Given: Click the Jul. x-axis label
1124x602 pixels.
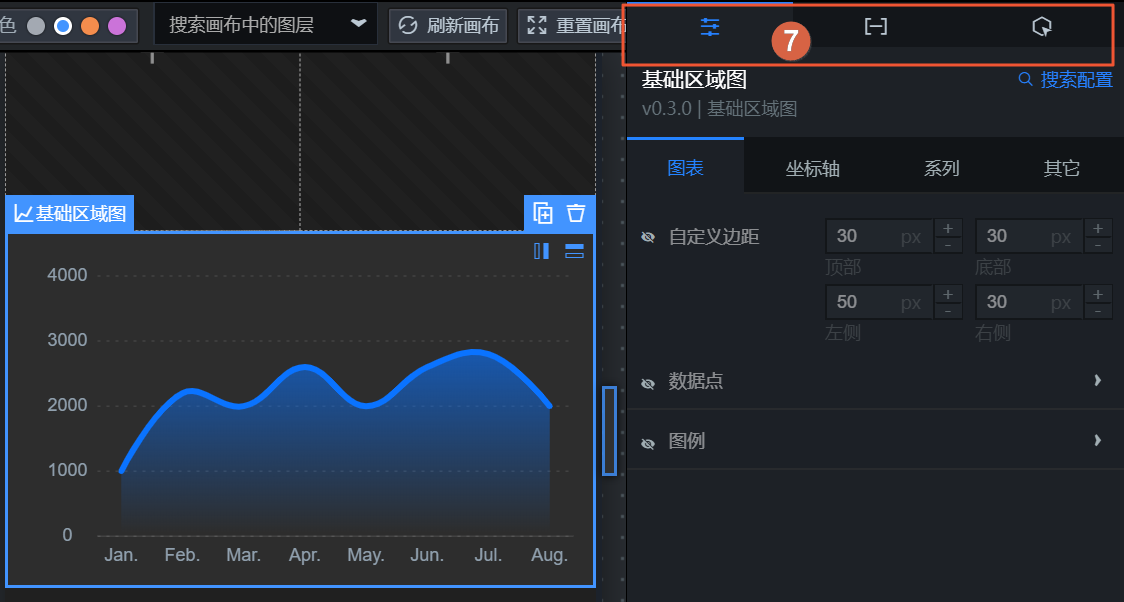Looking at the screenshot, I should point(488,555).
